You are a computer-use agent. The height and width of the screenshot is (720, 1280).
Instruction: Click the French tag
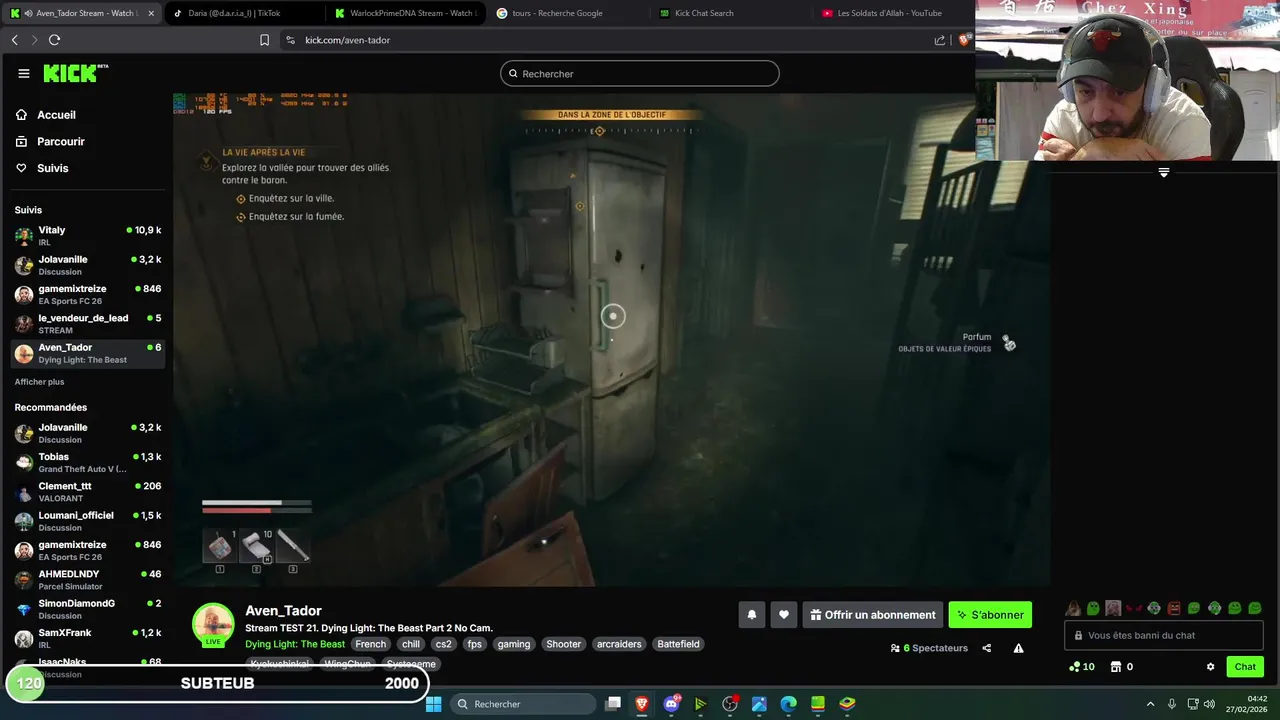370,644
